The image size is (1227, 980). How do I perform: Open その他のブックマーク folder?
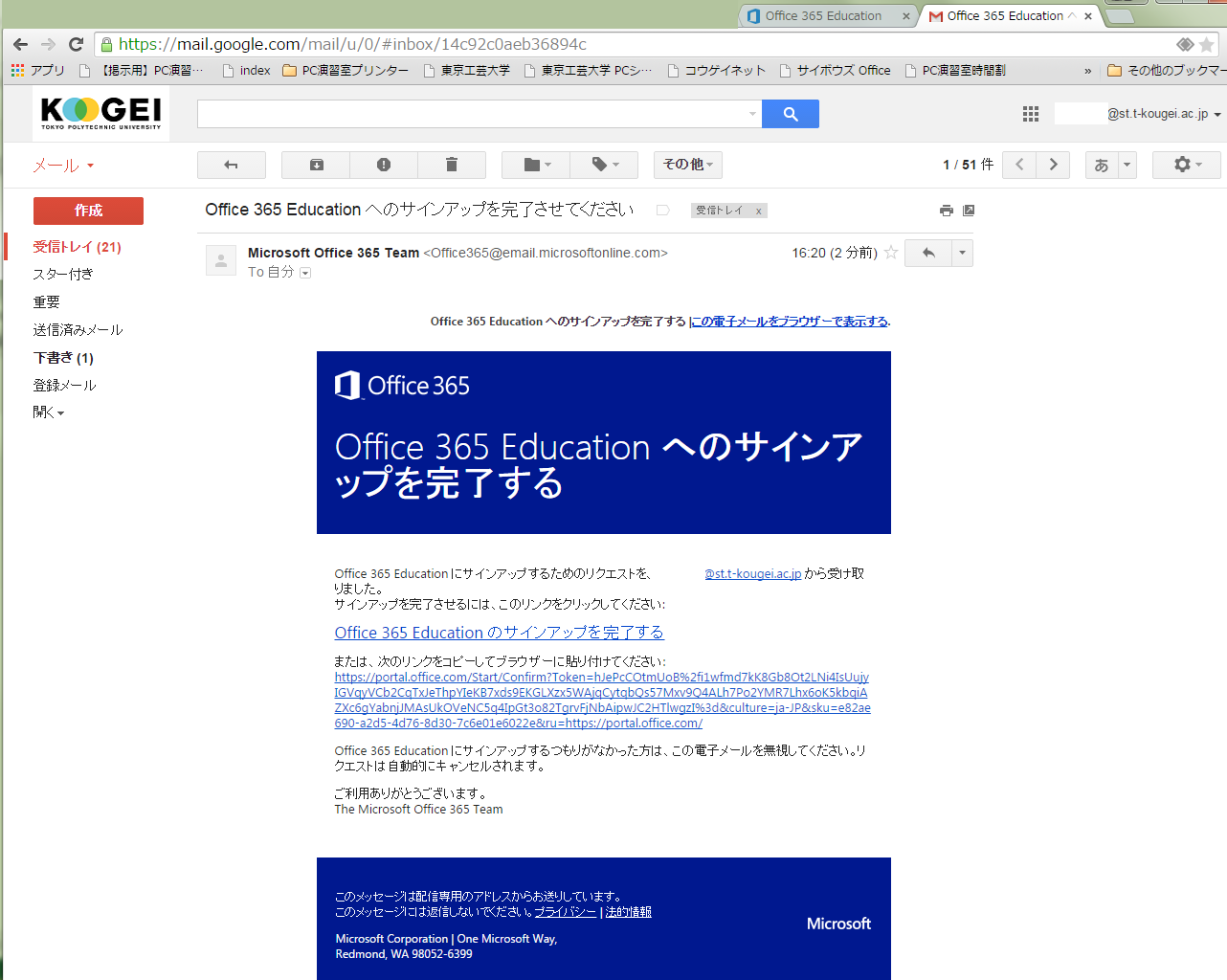(1166, 70)
